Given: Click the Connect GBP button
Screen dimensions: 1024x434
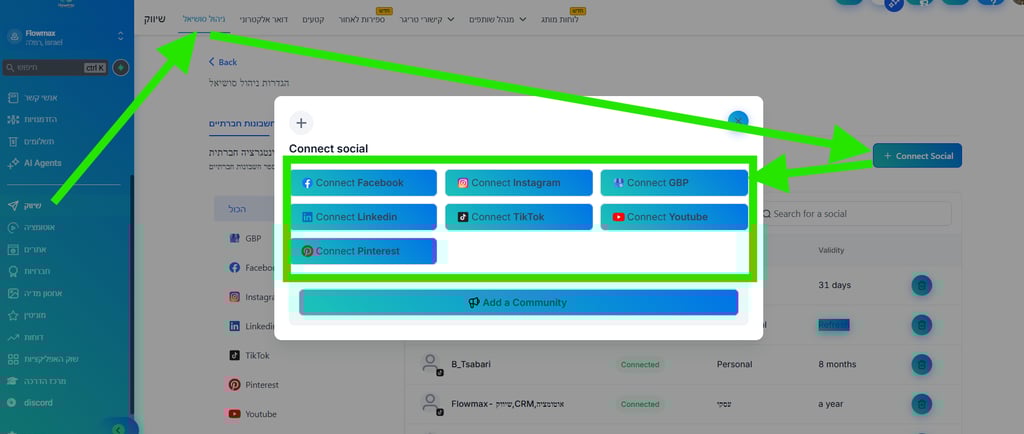Looking at the screenshot, I should click(674, 183).
